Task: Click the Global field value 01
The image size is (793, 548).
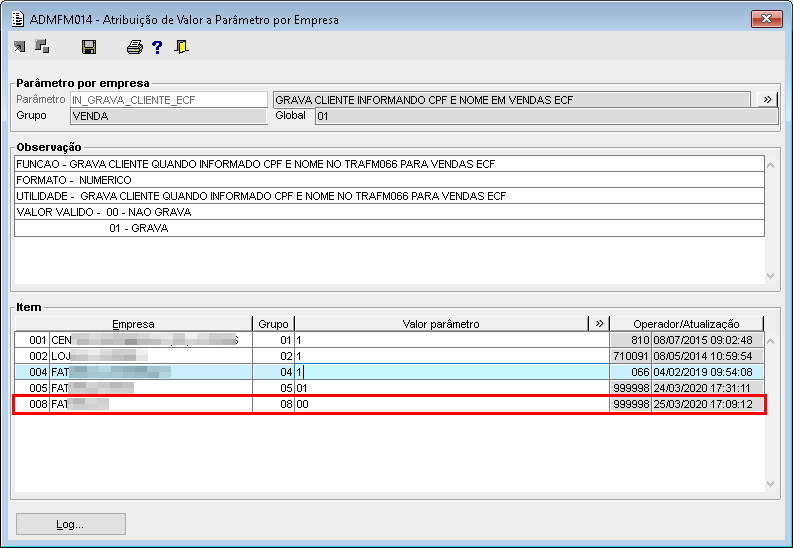Action: pos(546,116)
